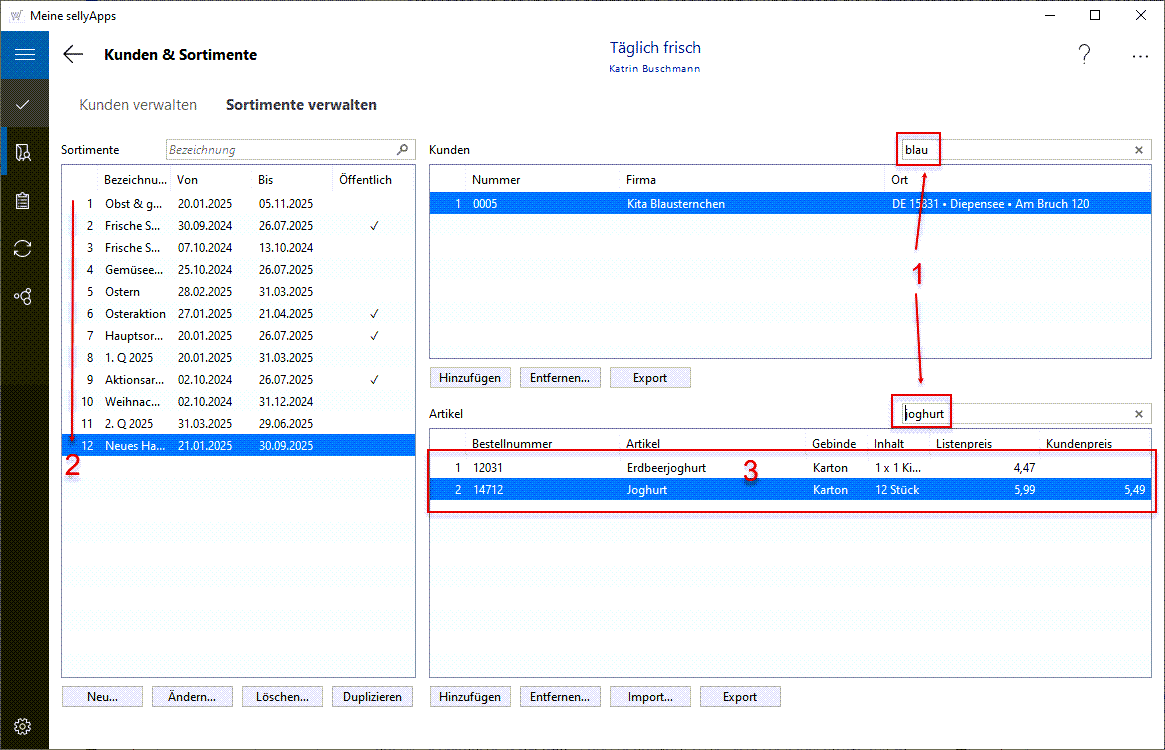
Task: Open the three-dot more options menu
Action: [x=1140, y=57]
